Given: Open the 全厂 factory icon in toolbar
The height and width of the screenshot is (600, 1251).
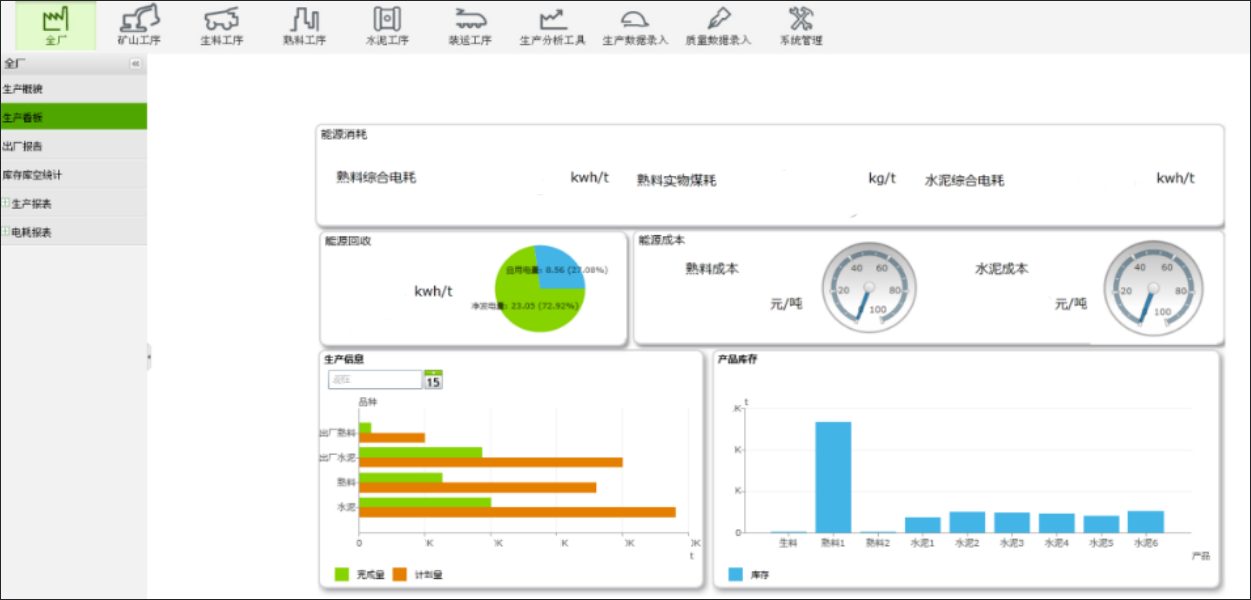Looking at the screenshot, I should coord(55,18).
